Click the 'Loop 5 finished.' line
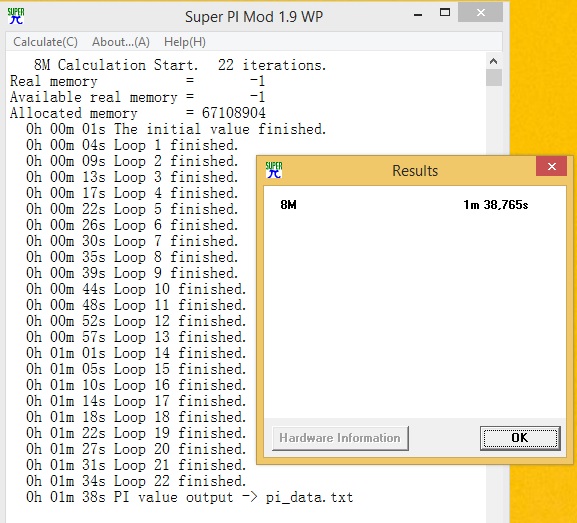577x523 pixels. (x=132, y=209)
